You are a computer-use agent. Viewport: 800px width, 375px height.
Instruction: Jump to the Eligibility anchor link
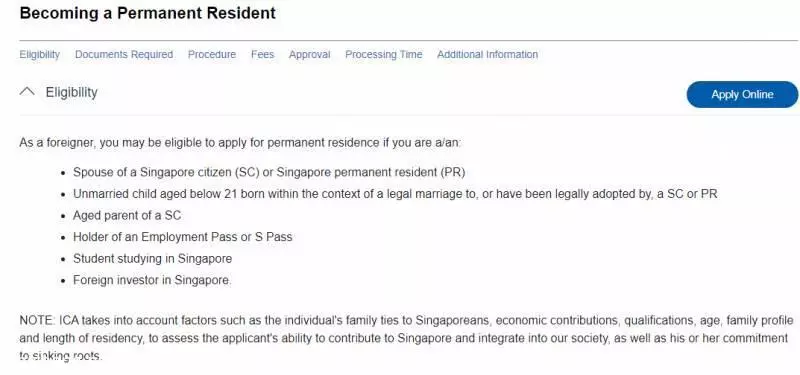click(40, 55)
